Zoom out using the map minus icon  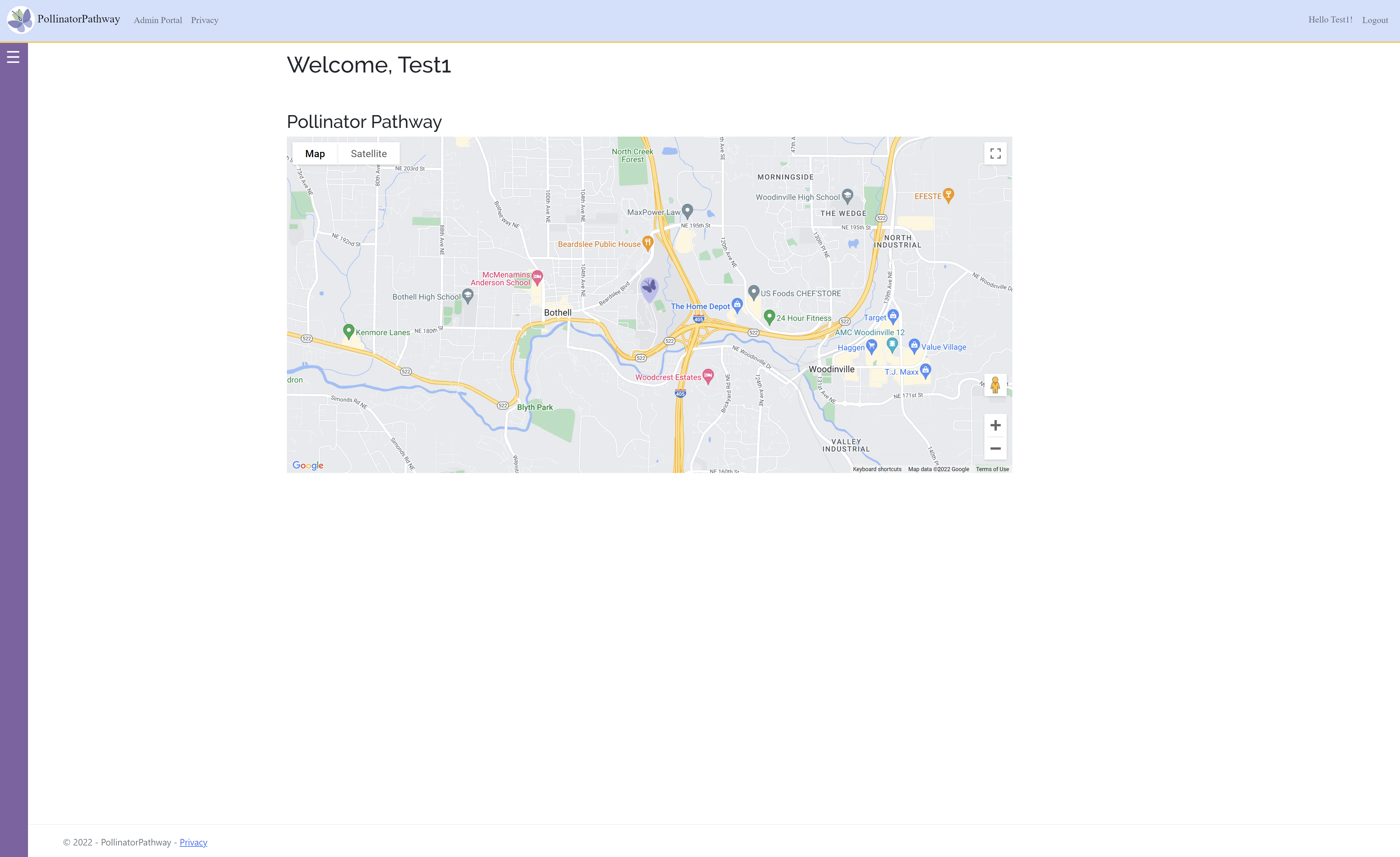point(996,448)
